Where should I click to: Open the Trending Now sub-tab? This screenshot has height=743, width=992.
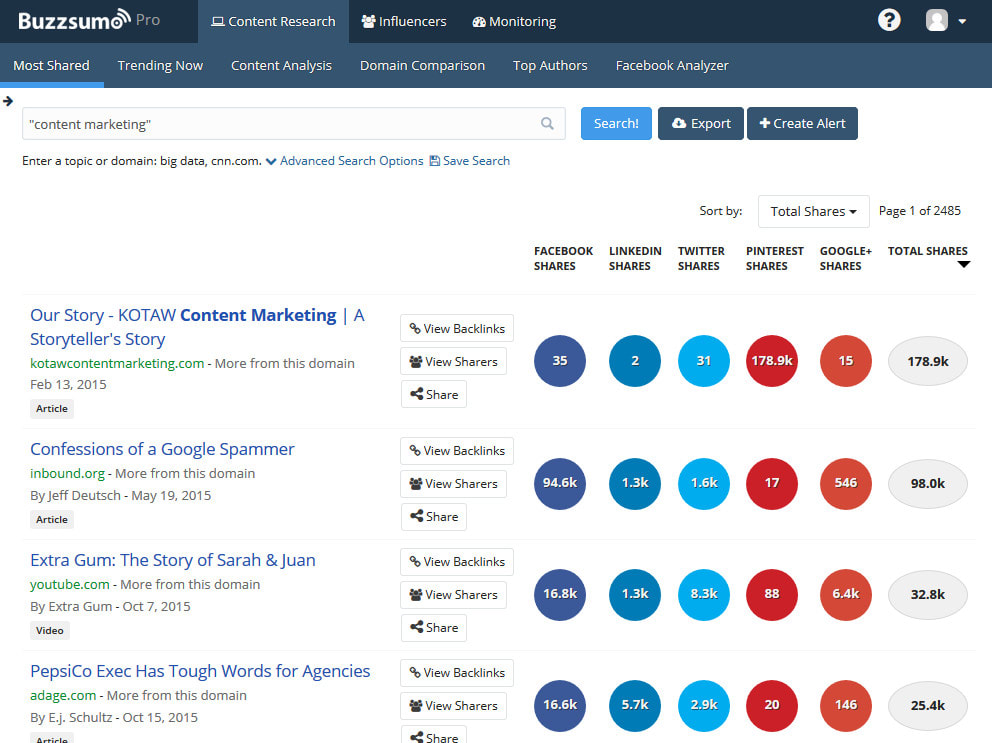click(160, 65)
